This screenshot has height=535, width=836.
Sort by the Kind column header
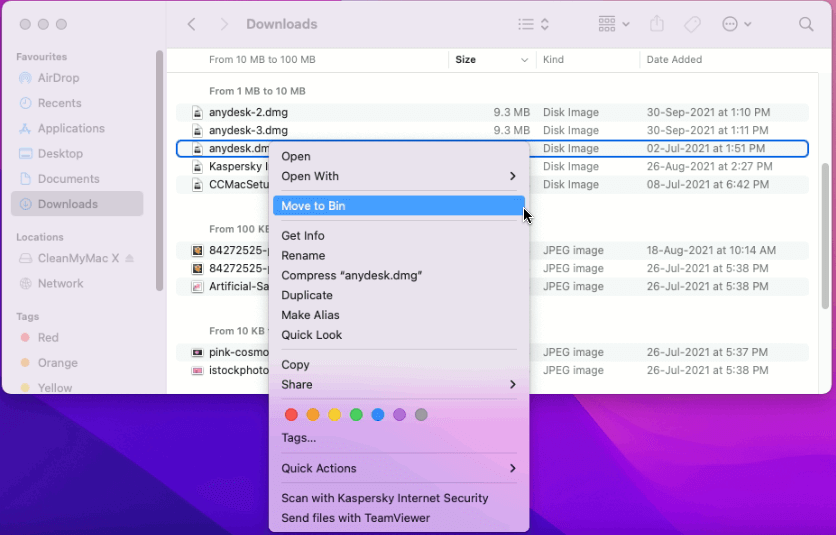pos(588,60)
